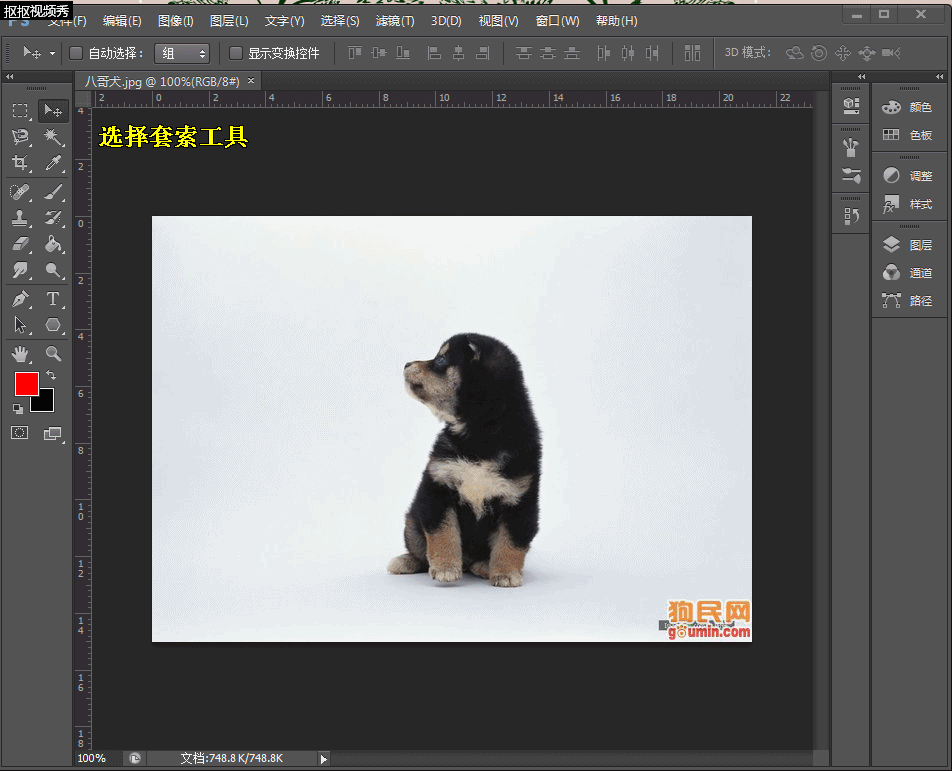Pick the Eyedropper tool
952x771 pixels.
53,163
